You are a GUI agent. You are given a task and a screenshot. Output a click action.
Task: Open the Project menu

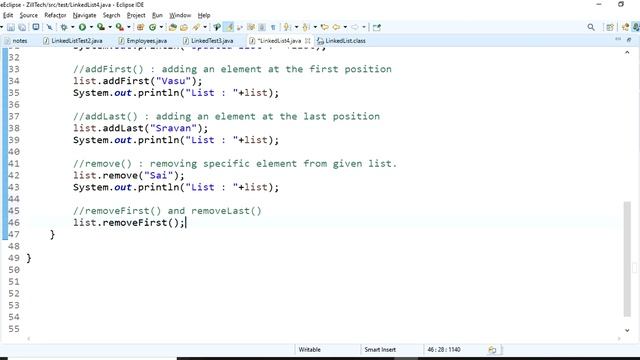(136, 15)
